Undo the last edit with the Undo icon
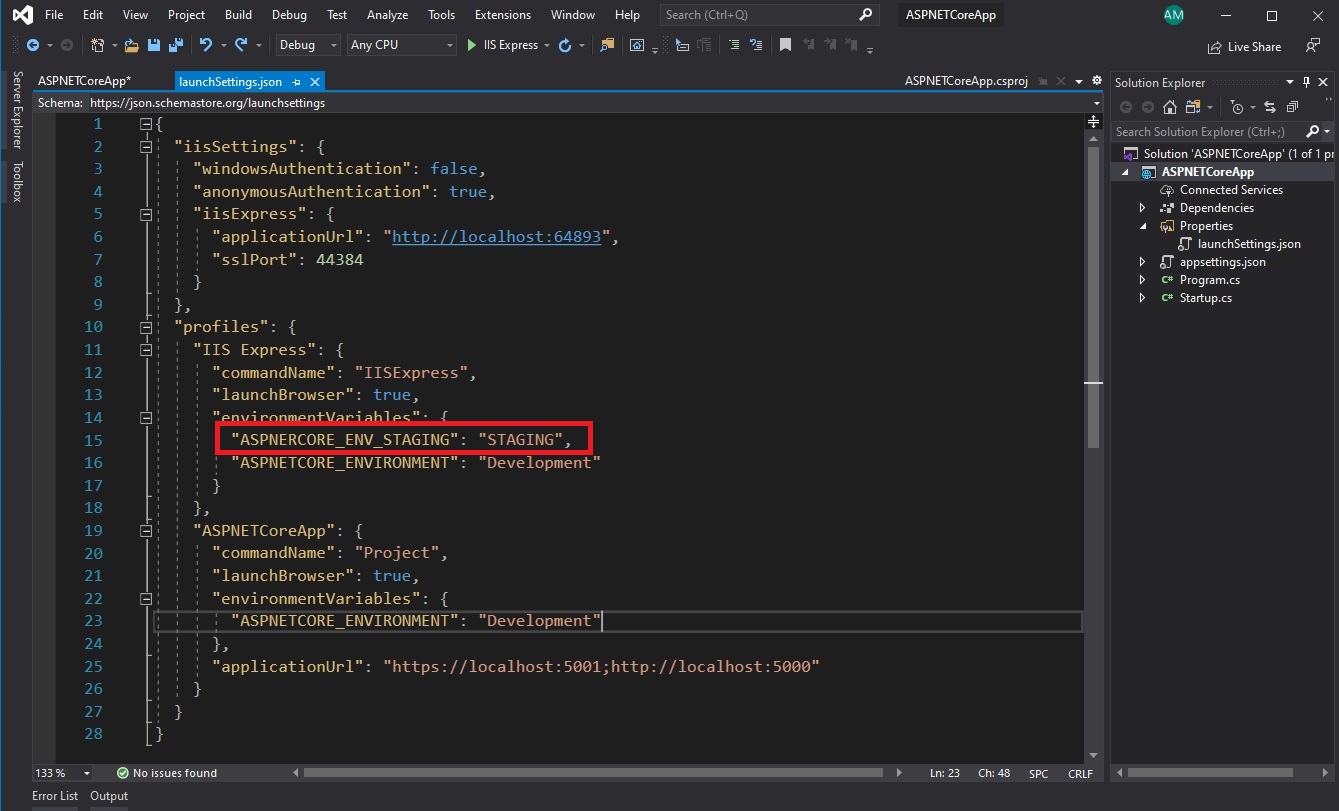Screen dimensions: 1339x811 [205, 45]
